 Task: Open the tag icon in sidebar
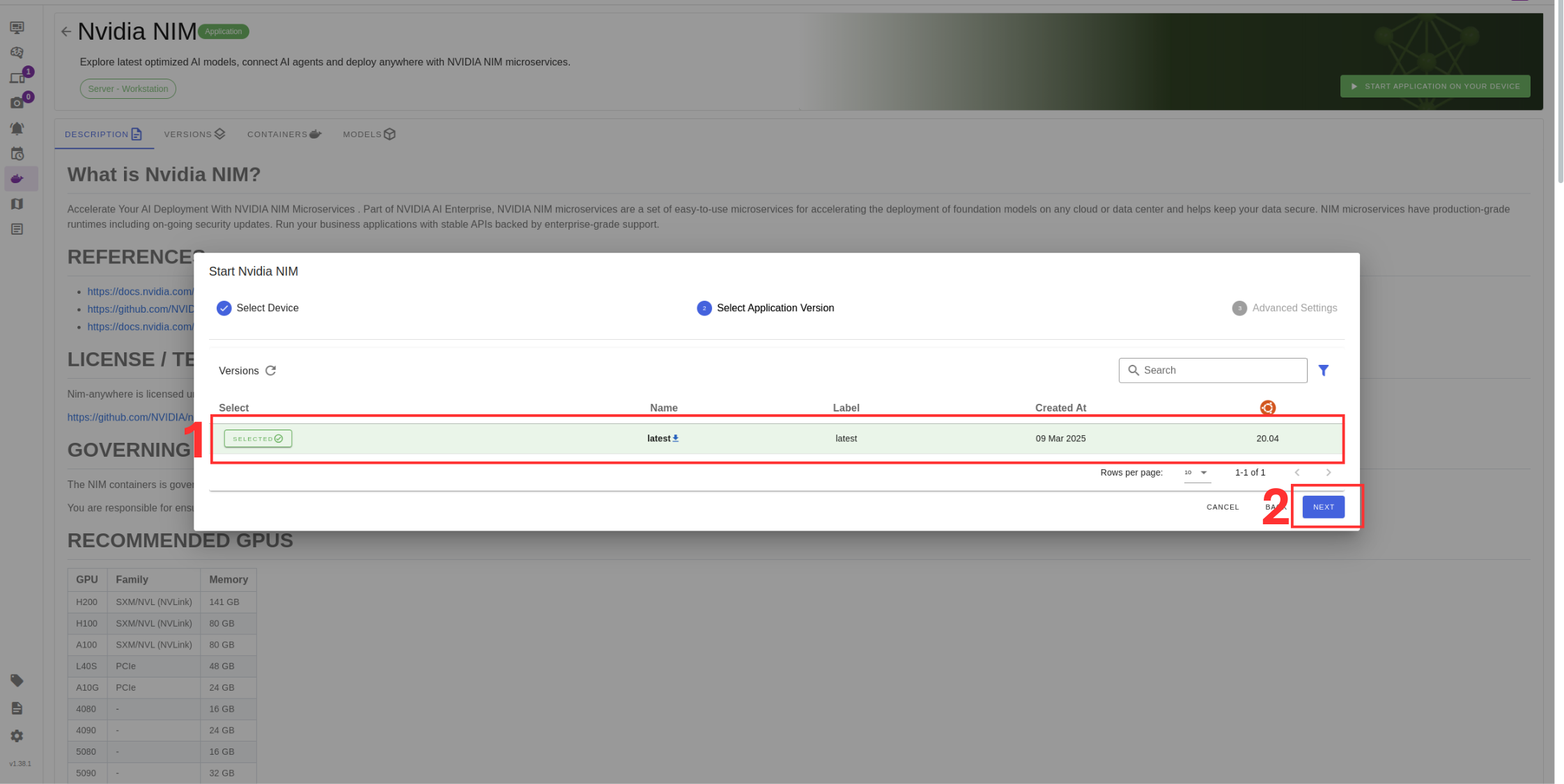click(x=17, y=680)
